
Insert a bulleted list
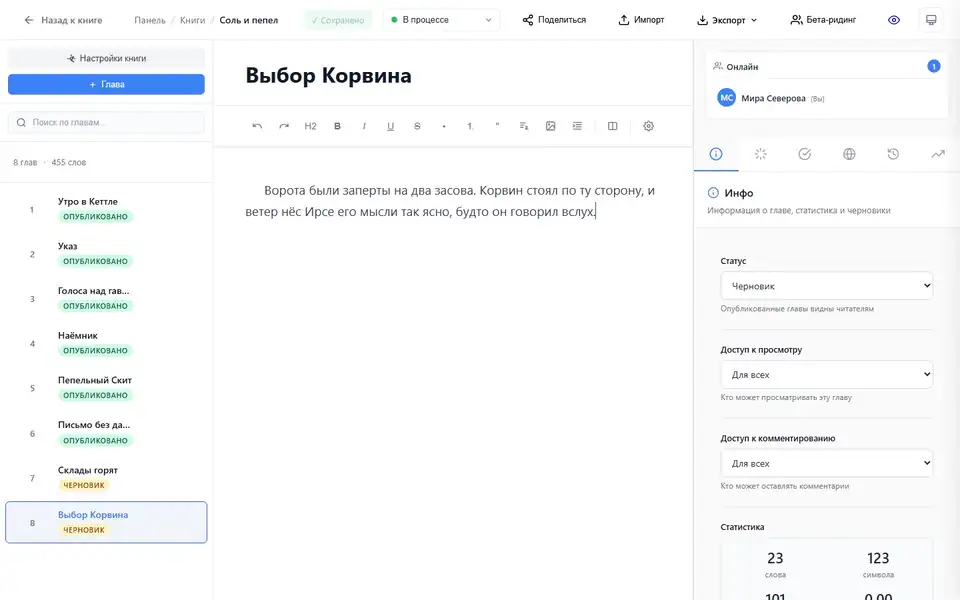pyautogui.click(x=444, y=126)
